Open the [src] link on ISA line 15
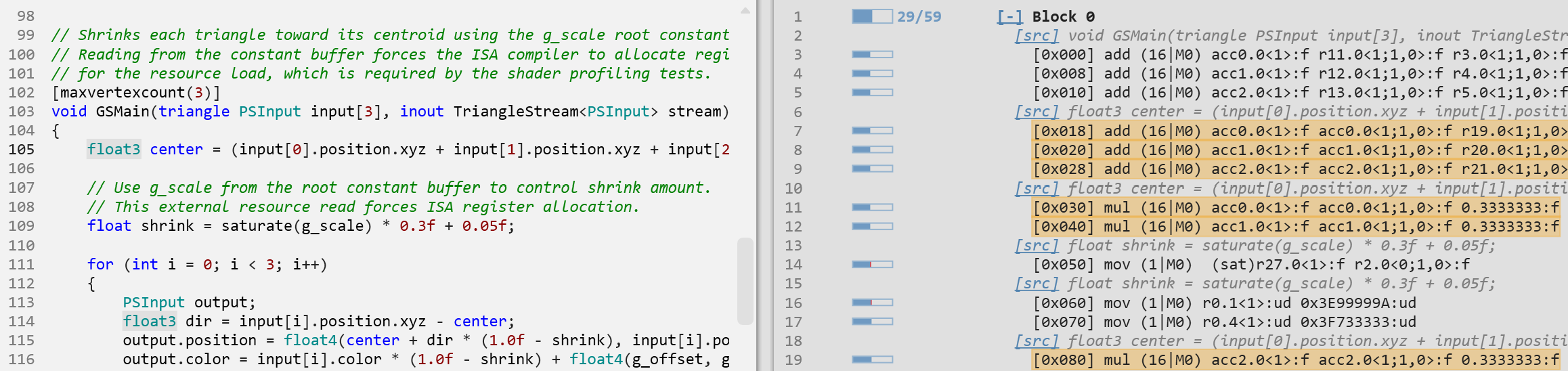Viewport: 1568px width, 371px height. tap(1036, 283)
